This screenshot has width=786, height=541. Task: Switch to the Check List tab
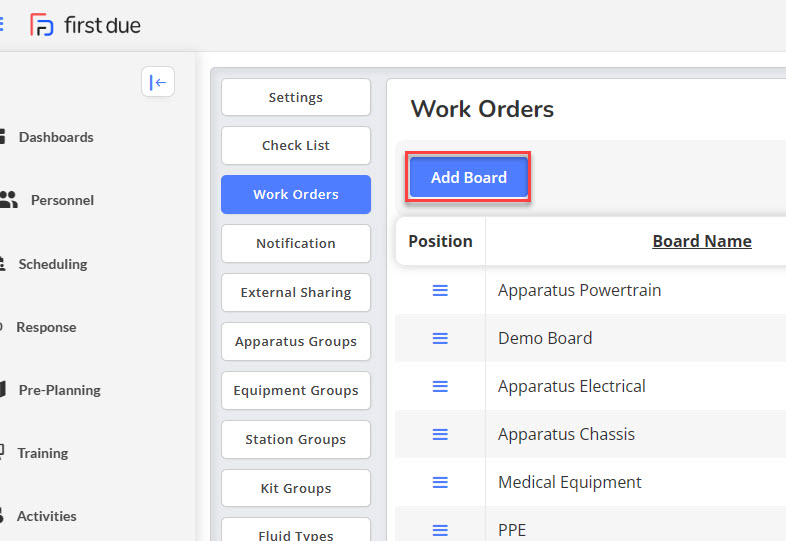click(x=296, y=145)
